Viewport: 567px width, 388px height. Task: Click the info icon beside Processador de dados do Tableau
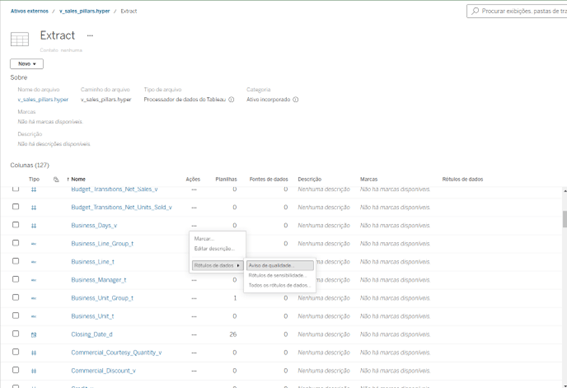click(x=231, y=99)
